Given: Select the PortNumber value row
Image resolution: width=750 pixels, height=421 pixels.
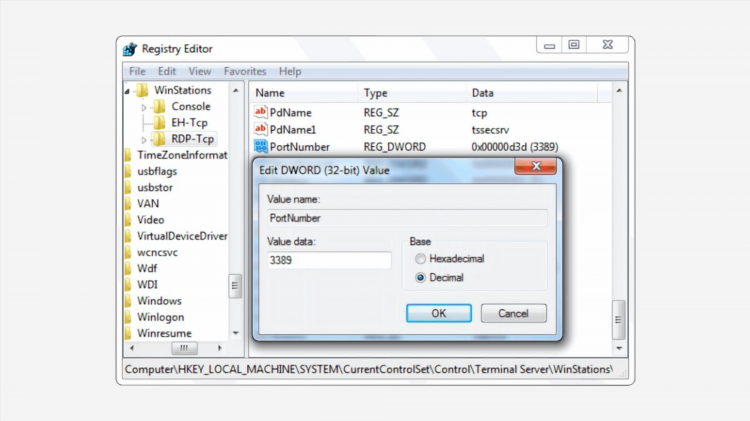Looking at the screenshot, I should [x=430, y=147].
